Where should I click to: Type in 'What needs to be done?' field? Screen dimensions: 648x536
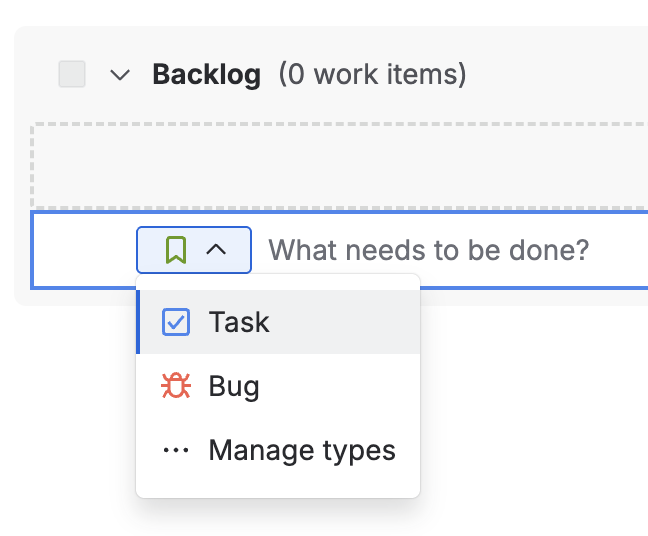pyautogui.click(x=428, y=250)
